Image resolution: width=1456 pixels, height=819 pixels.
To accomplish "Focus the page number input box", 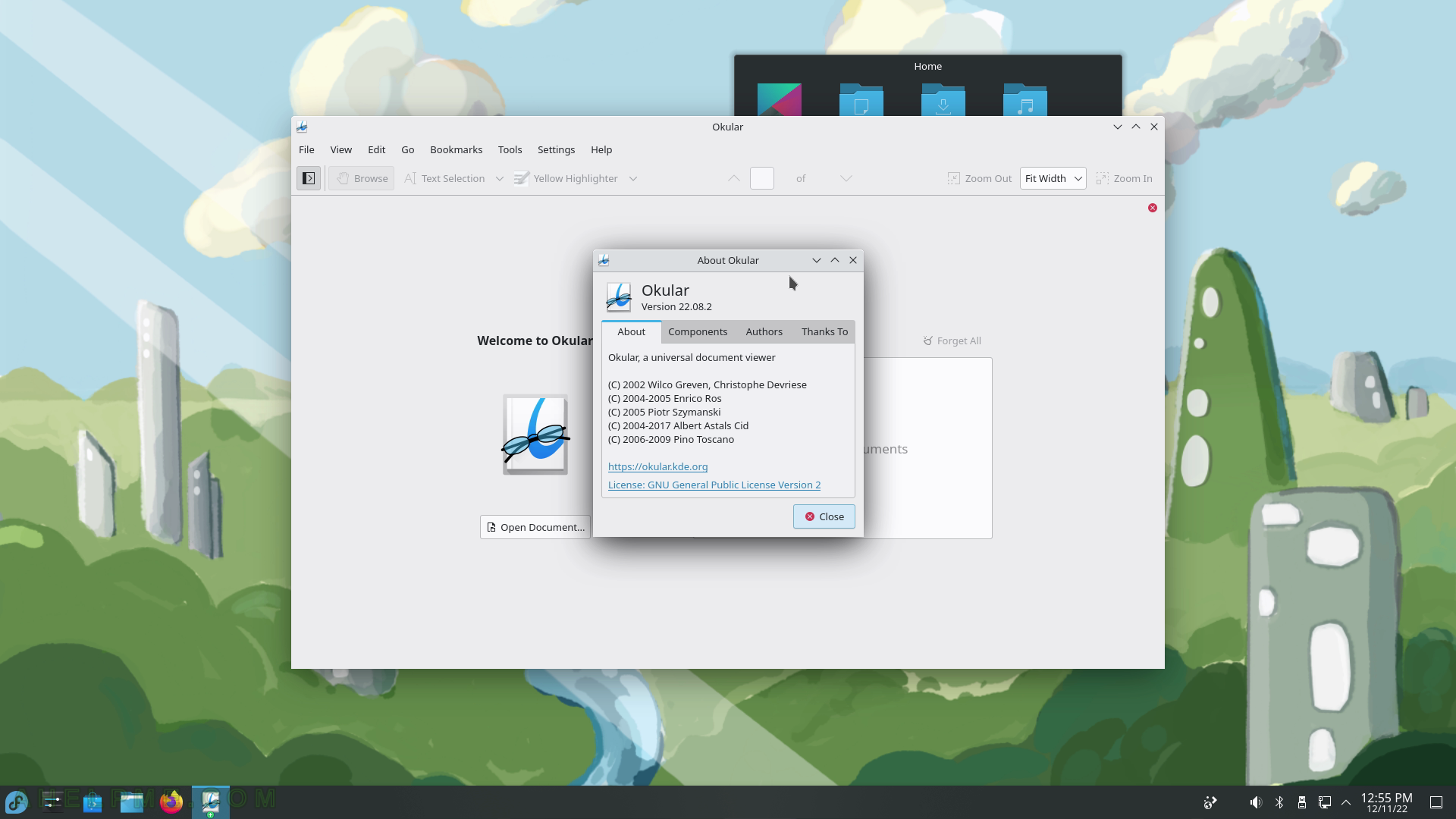I will (x=762, y=178).
